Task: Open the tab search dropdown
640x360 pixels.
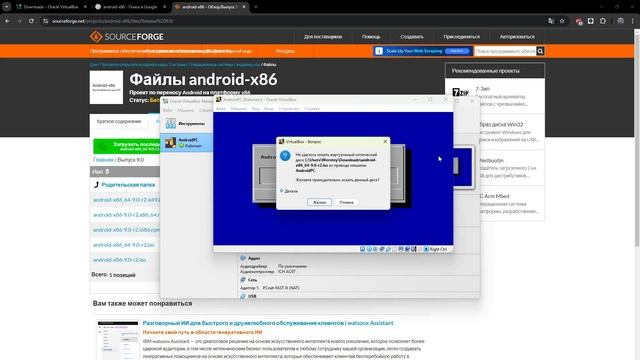Action: (6, 7)
